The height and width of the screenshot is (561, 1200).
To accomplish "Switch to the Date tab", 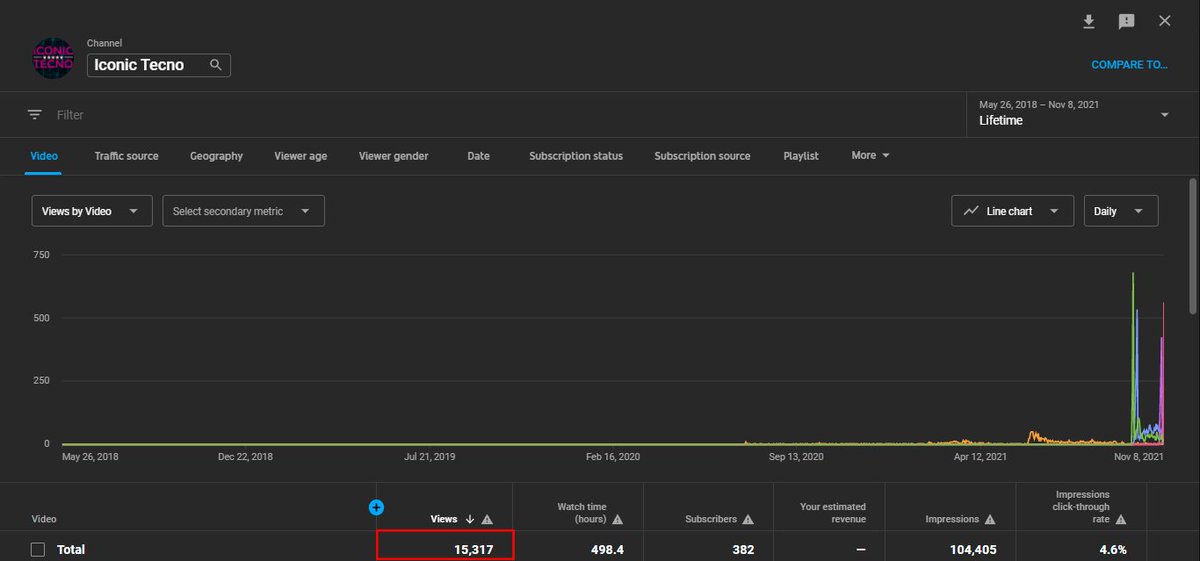I will 478,156.
